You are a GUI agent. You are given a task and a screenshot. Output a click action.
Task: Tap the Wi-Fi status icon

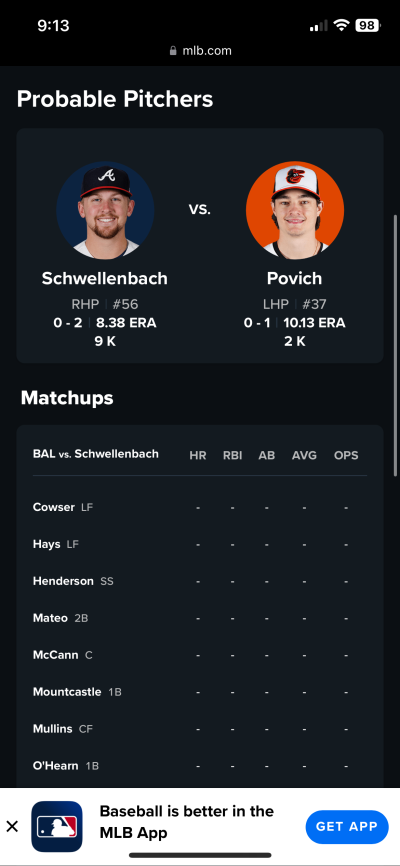point(341,25)
